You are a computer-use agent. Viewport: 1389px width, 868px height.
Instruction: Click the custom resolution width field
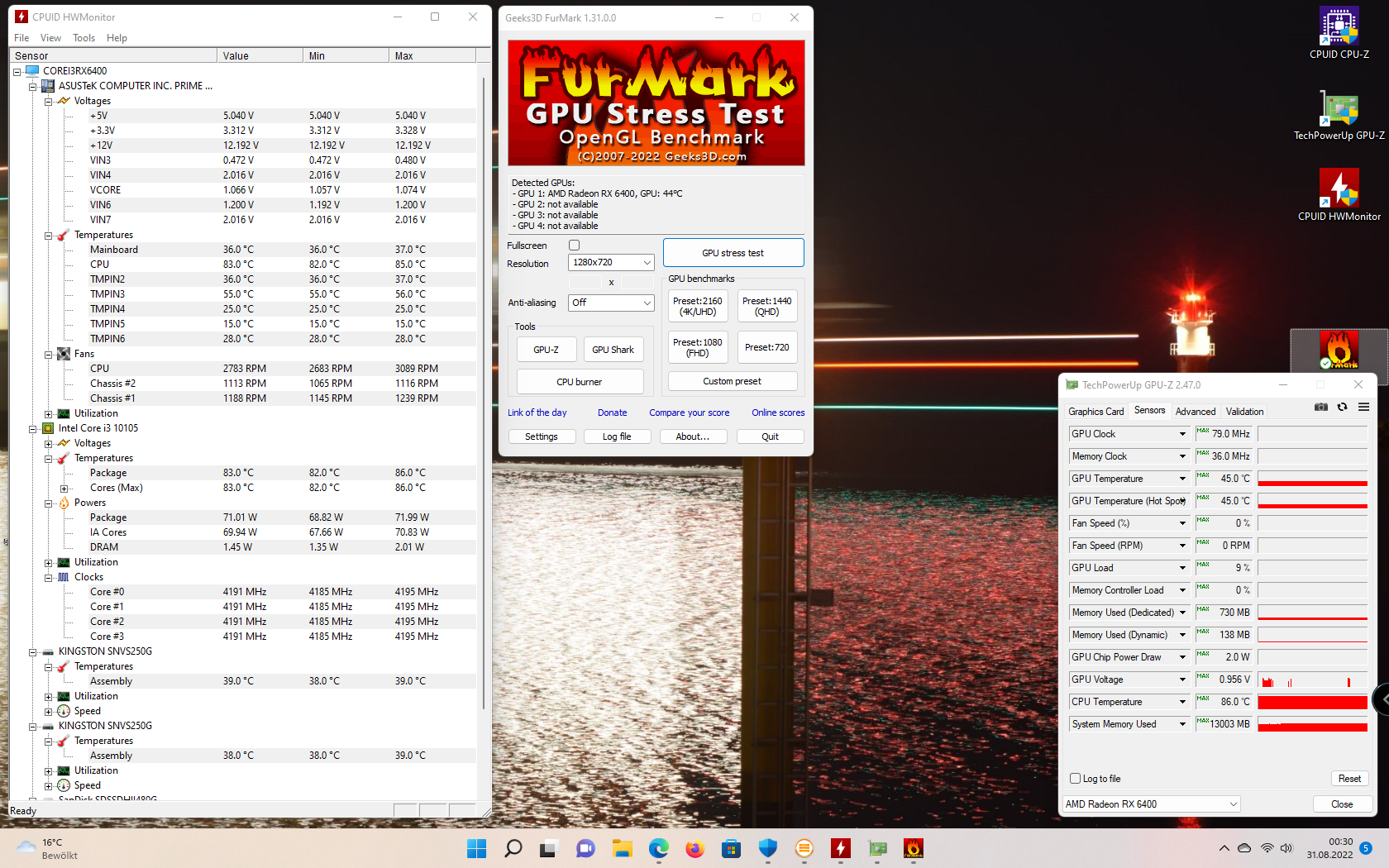(586, 282)
